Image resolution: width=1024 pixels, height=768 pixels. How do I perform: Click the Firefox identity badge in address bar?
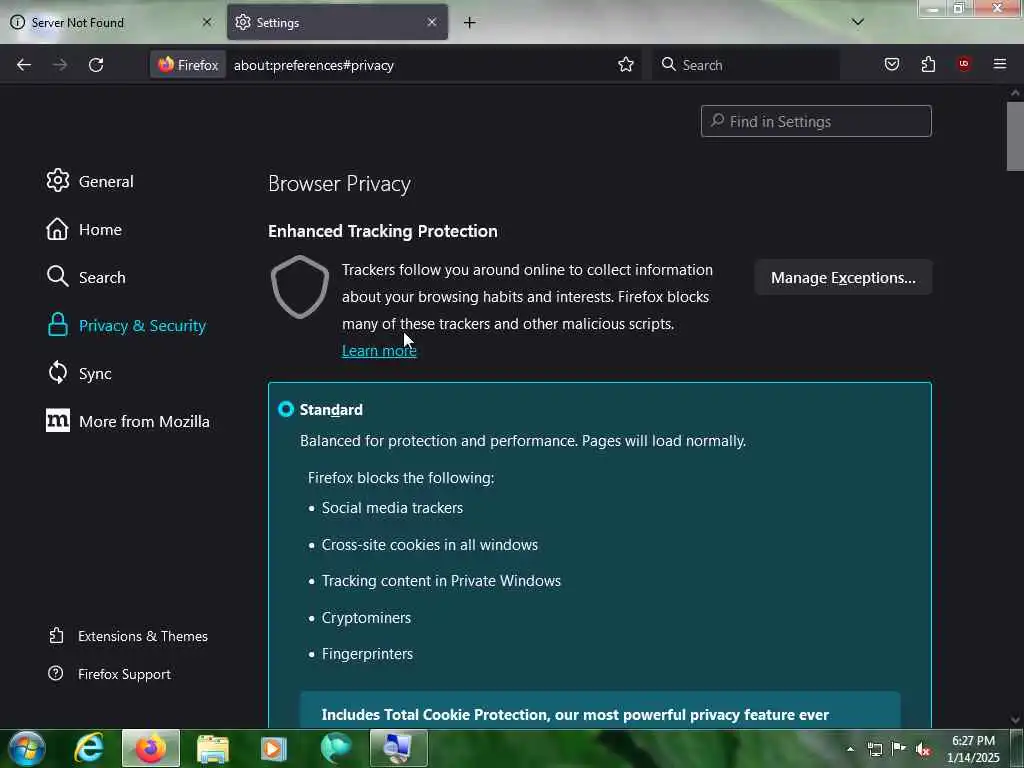click(x=188, y=65)
